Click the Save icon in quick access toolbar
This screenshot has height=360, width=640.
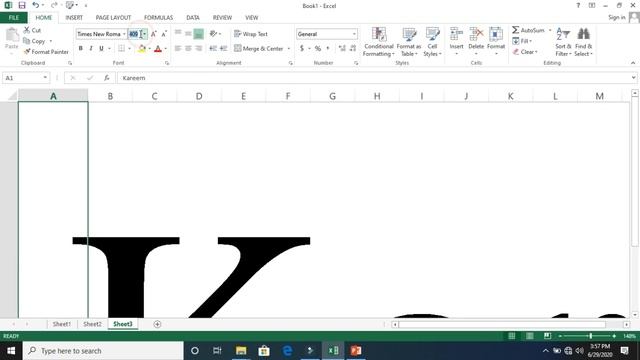click(22, 5)
